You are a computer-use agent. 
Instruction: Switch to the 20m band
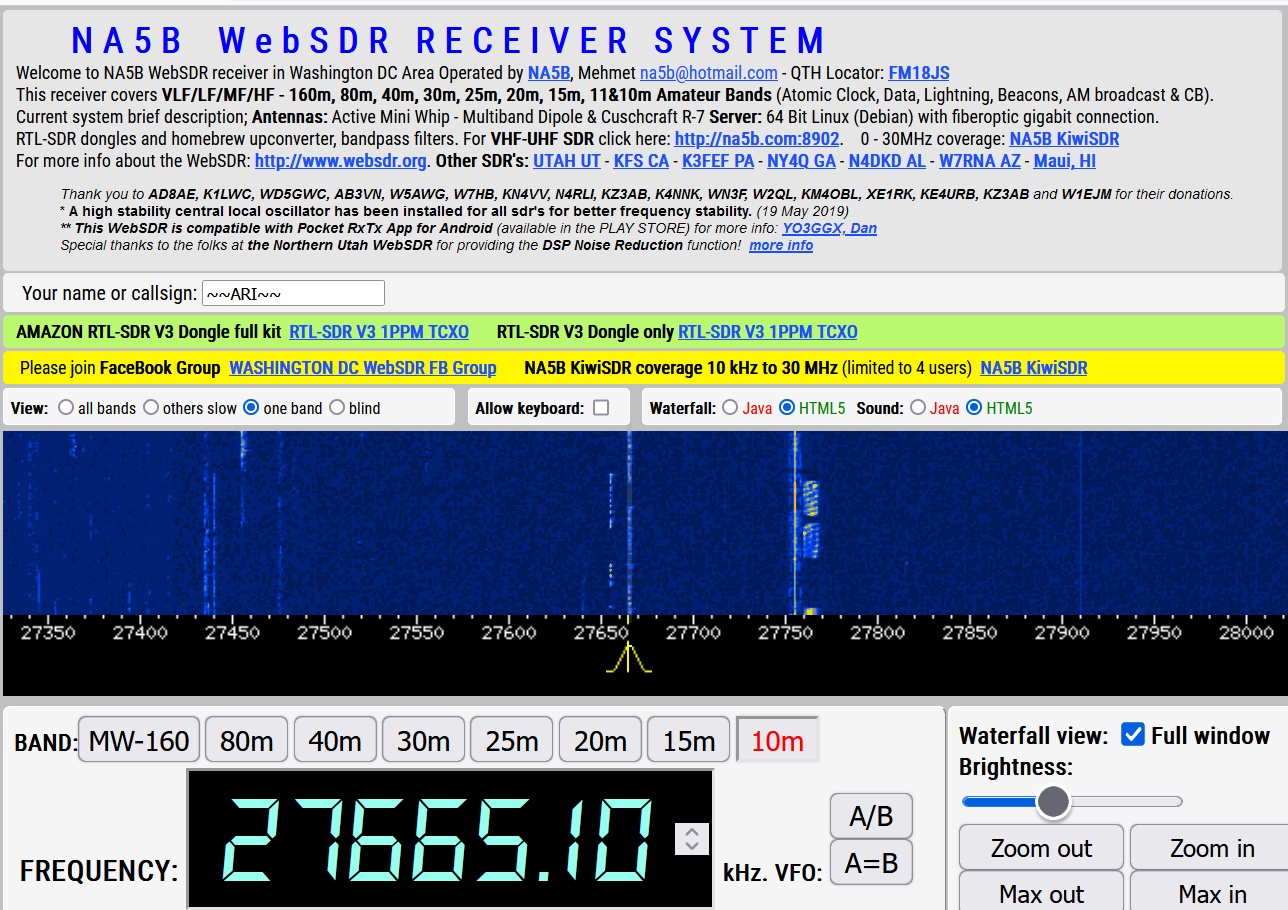click(x=600, y=741)
